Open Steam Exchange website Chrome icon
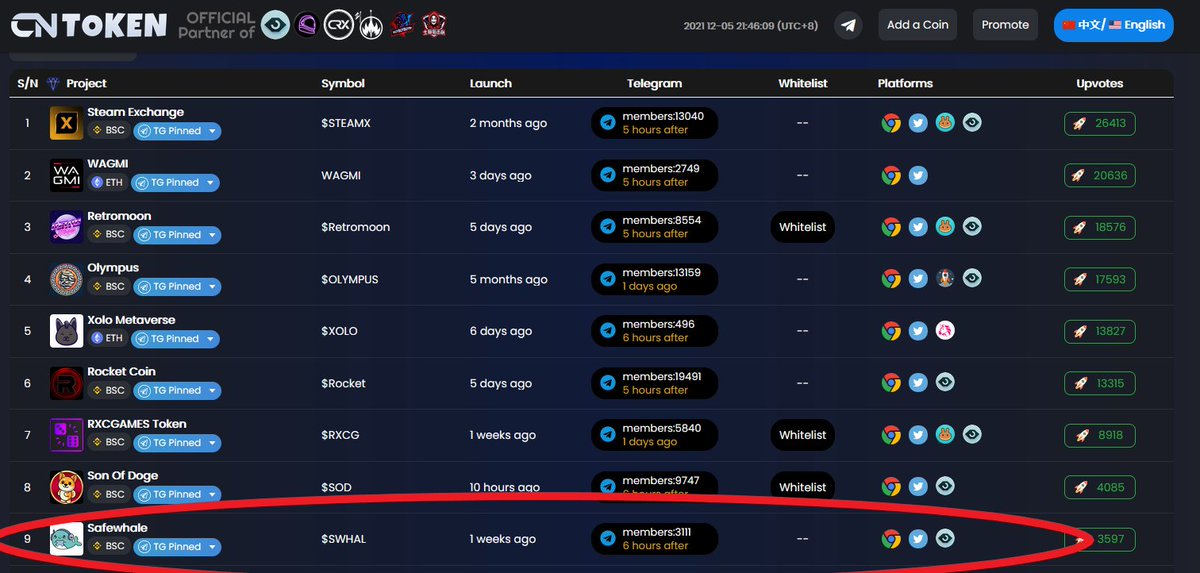Screen dimensions: 1200x573 click(891, 123)
